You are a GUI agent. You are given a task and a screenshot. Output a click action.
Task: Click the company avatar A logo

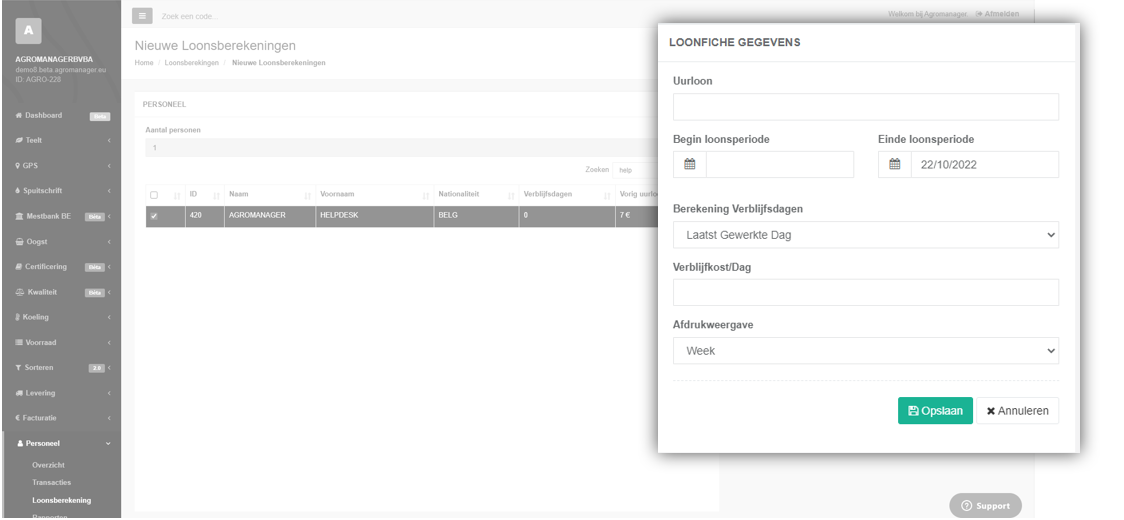pyautogui.click(x=28, y=31)
